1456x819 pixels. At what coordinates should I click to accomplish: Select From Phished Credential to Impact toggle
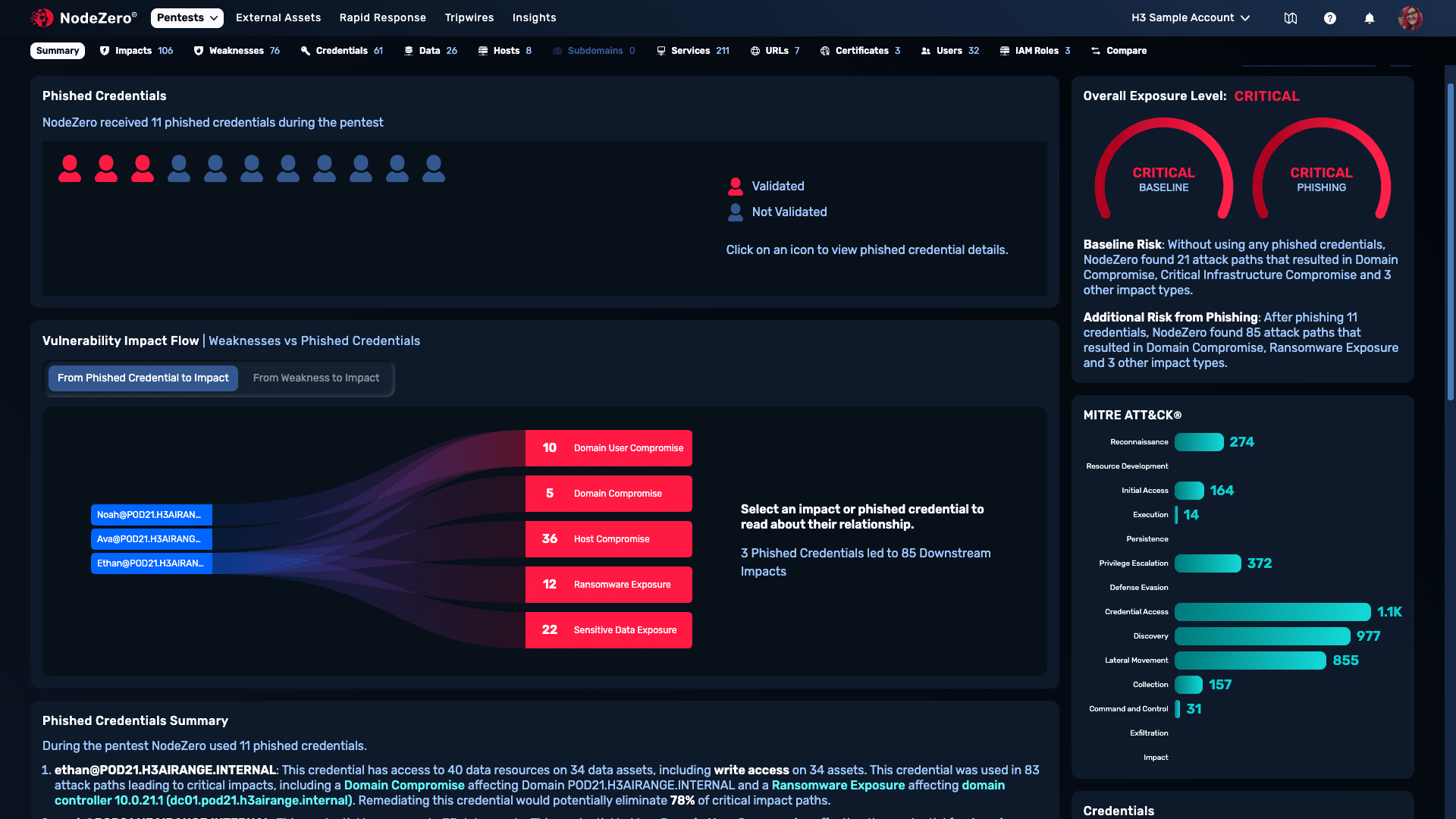[143, 378]
